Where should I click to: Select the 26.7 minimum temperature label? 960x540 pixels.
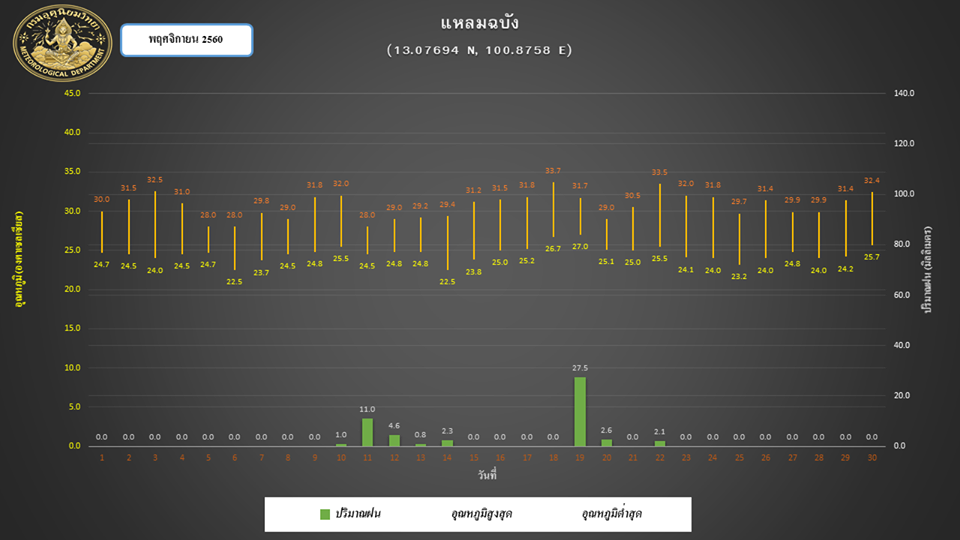(x=553, y=249)
